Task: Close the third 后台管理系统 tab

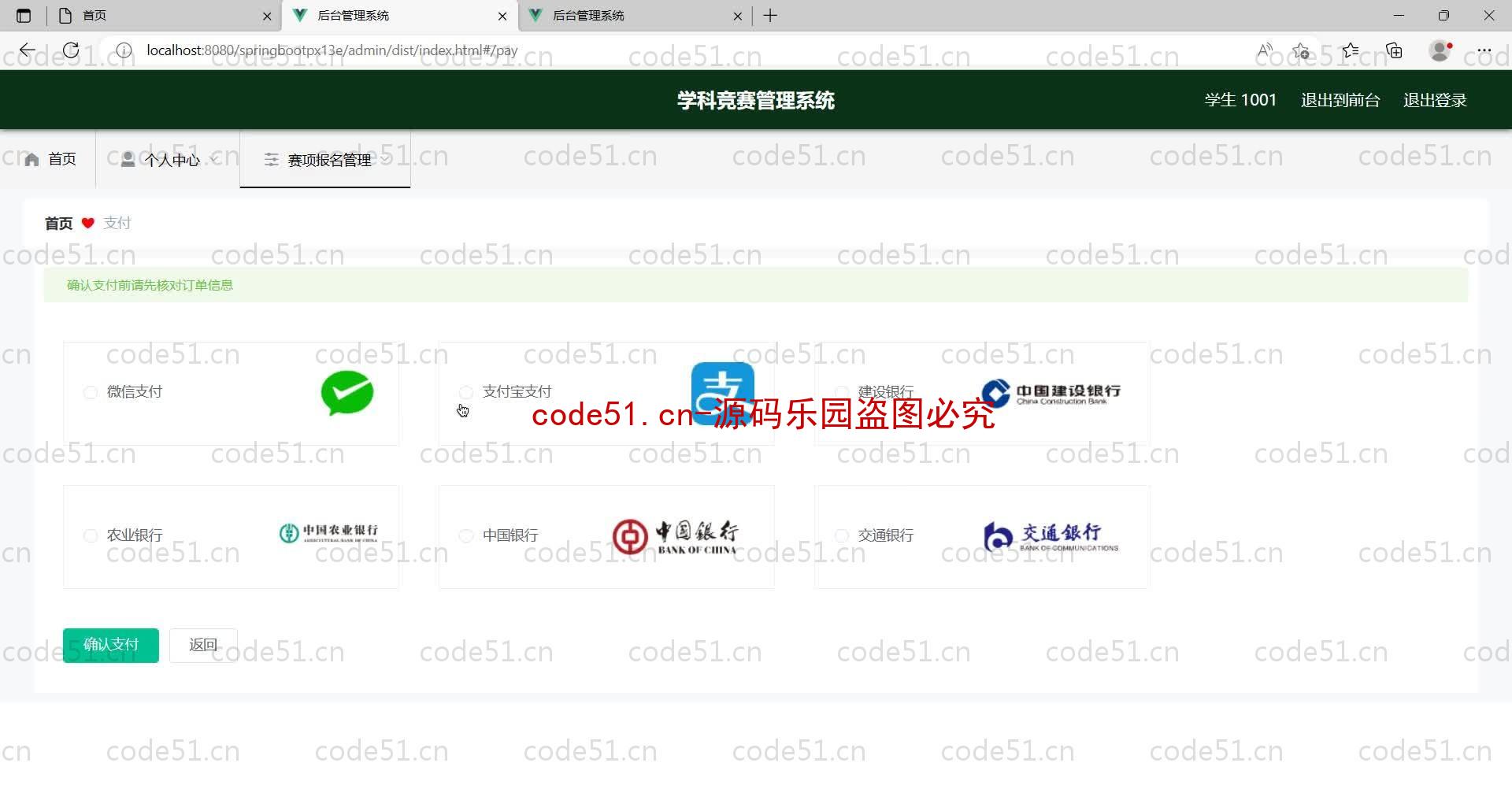Action: point(737,16)
